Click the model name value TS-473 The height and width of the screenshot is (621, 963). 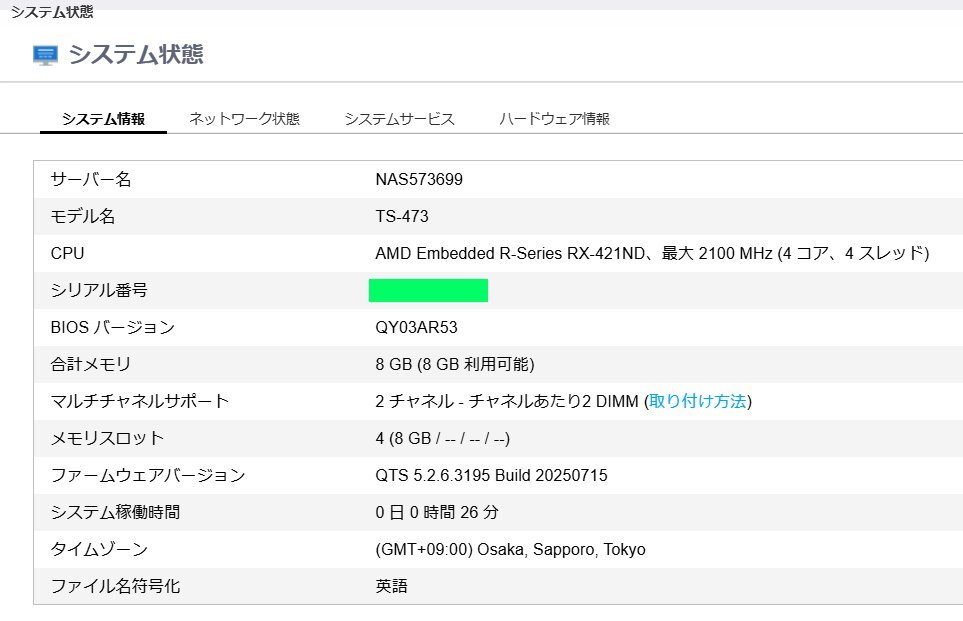point(402,216)
